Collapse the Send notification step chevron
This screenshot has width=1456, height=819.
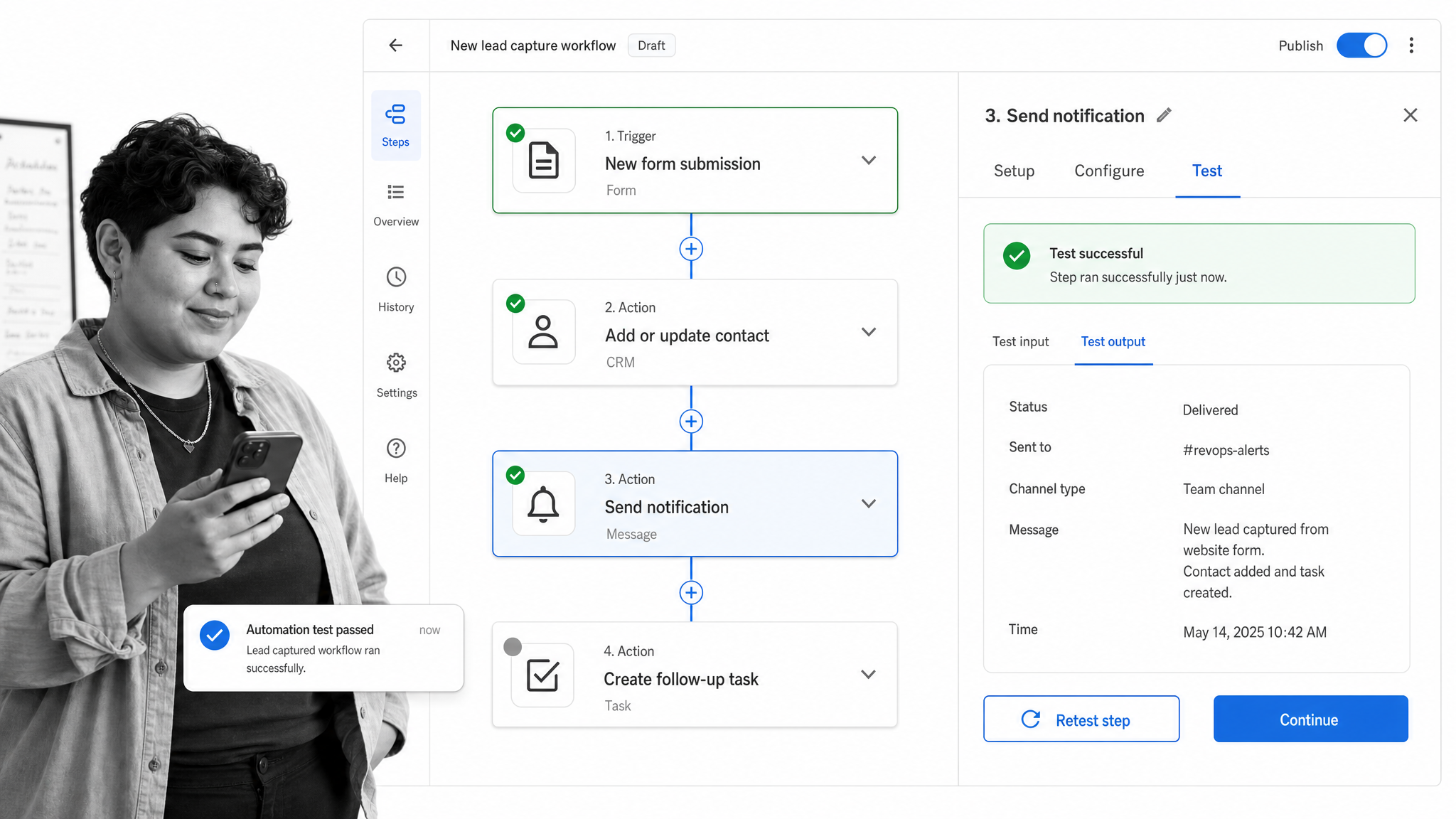[x=869, y=503]
